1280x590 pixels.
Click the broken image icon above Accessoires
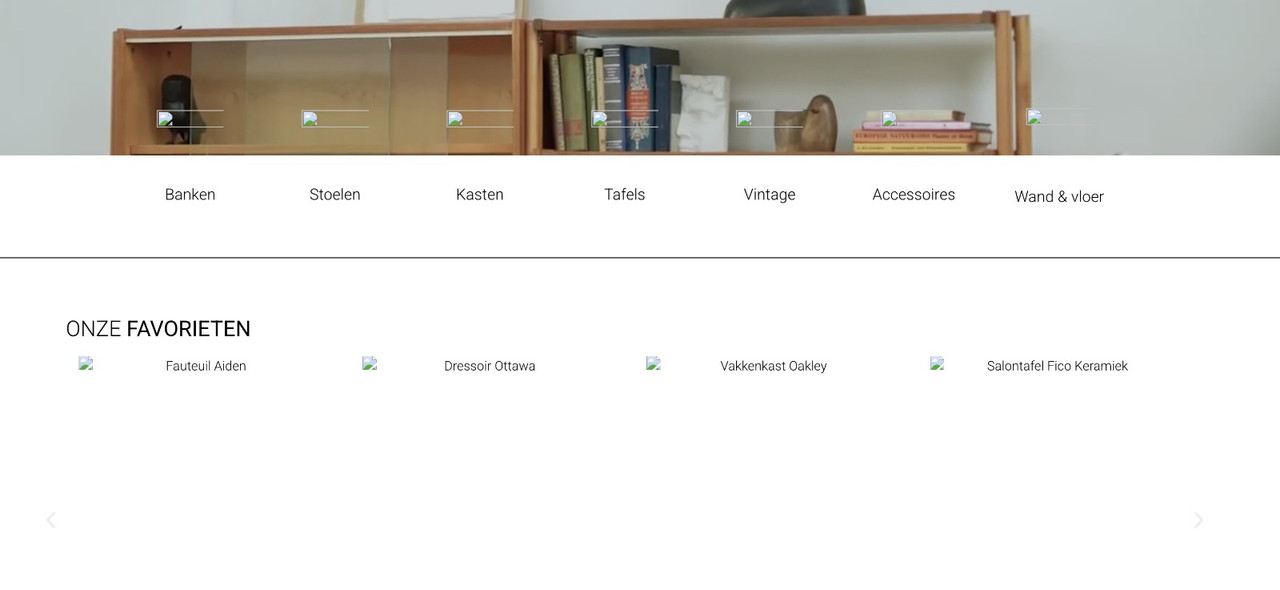914,119
